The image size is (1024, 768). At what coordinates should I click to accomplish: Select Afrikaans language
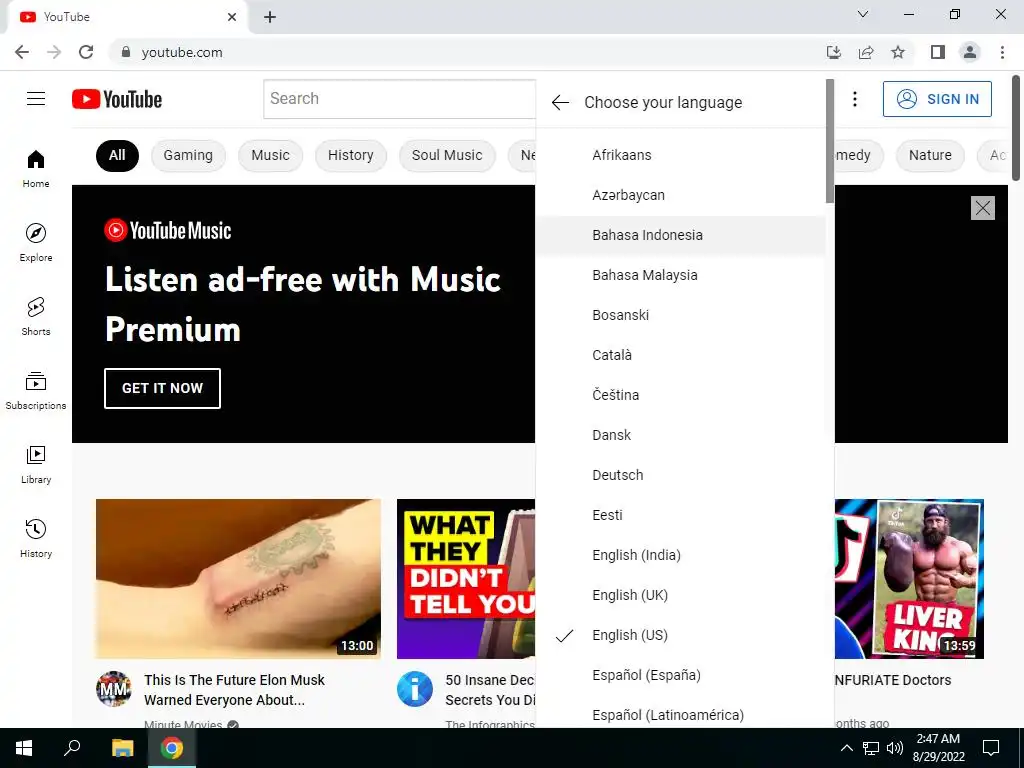[680, 155]
